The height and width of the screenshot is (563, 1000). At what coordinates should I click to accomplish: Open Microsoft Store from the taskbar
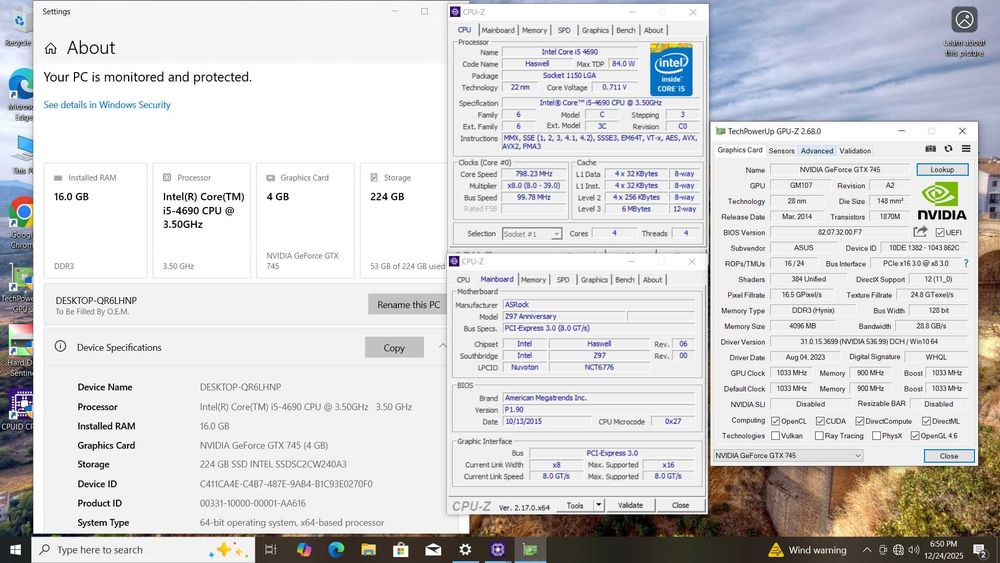pyautogui.click(x=401, y=550)
